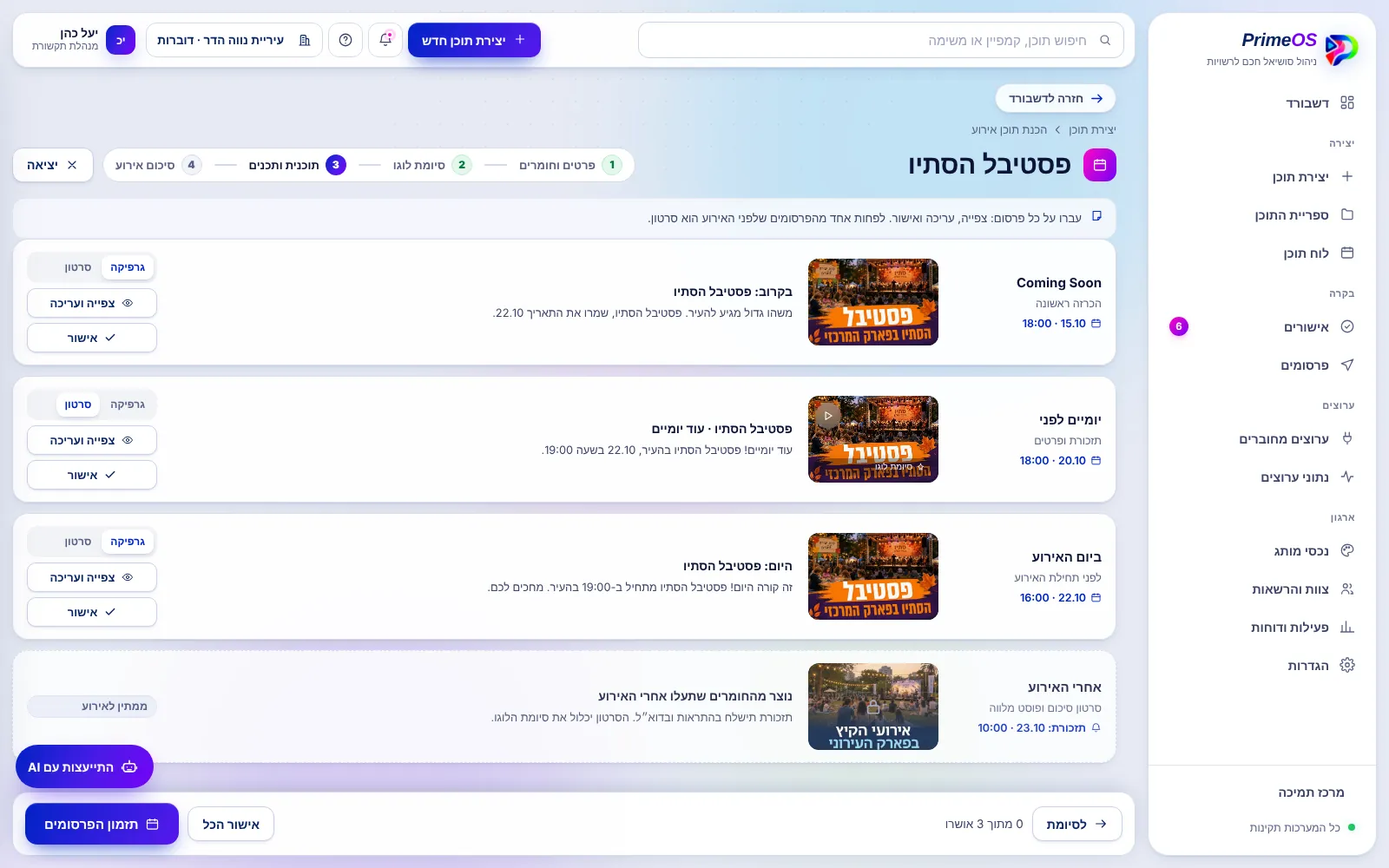This screenshot has height=868, width=1389.
Task: Click date 16:00 · 22.10 in ביום האירוע
Action: 1060,597
